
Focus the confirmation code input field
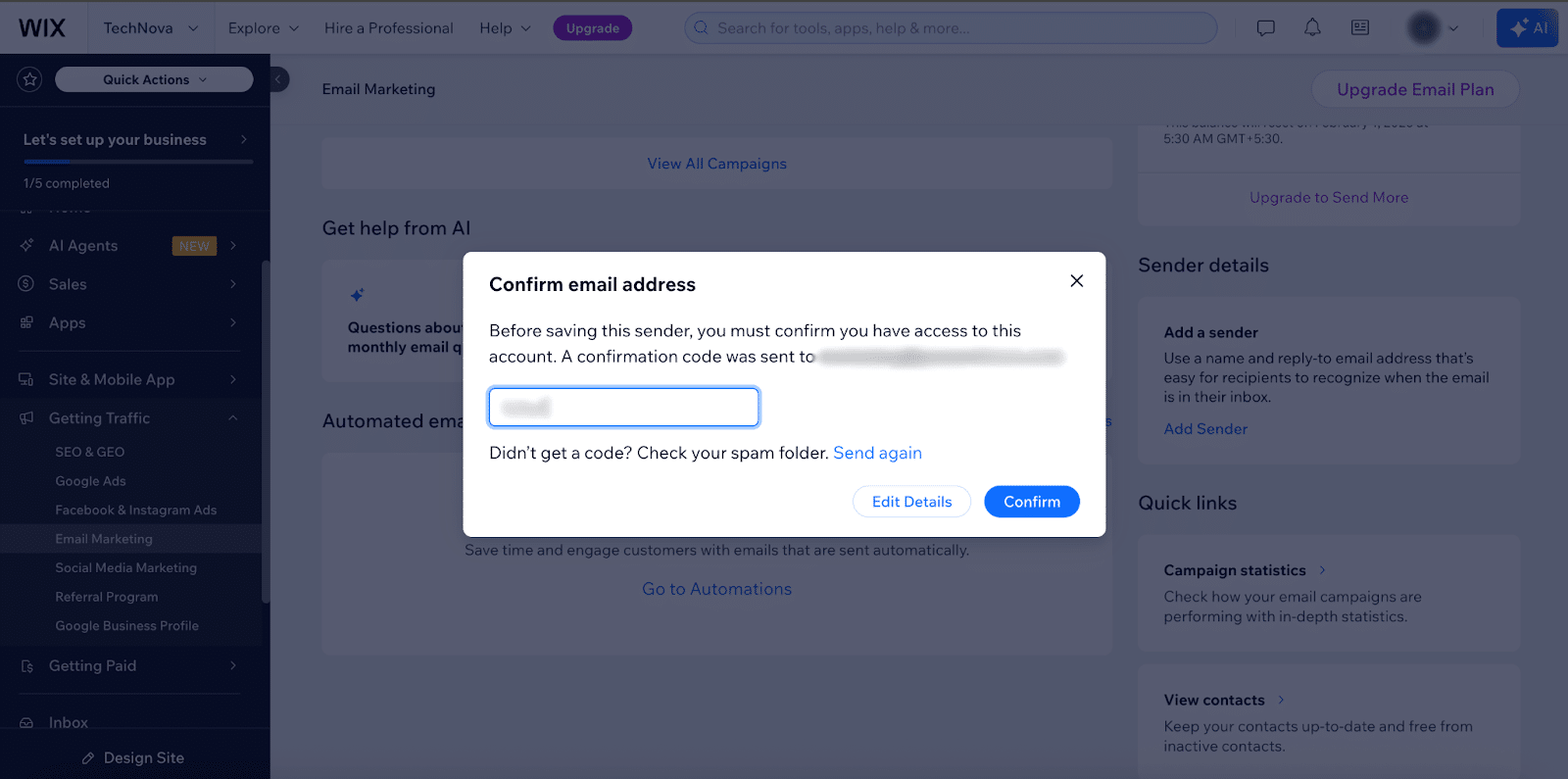[623, 408]
